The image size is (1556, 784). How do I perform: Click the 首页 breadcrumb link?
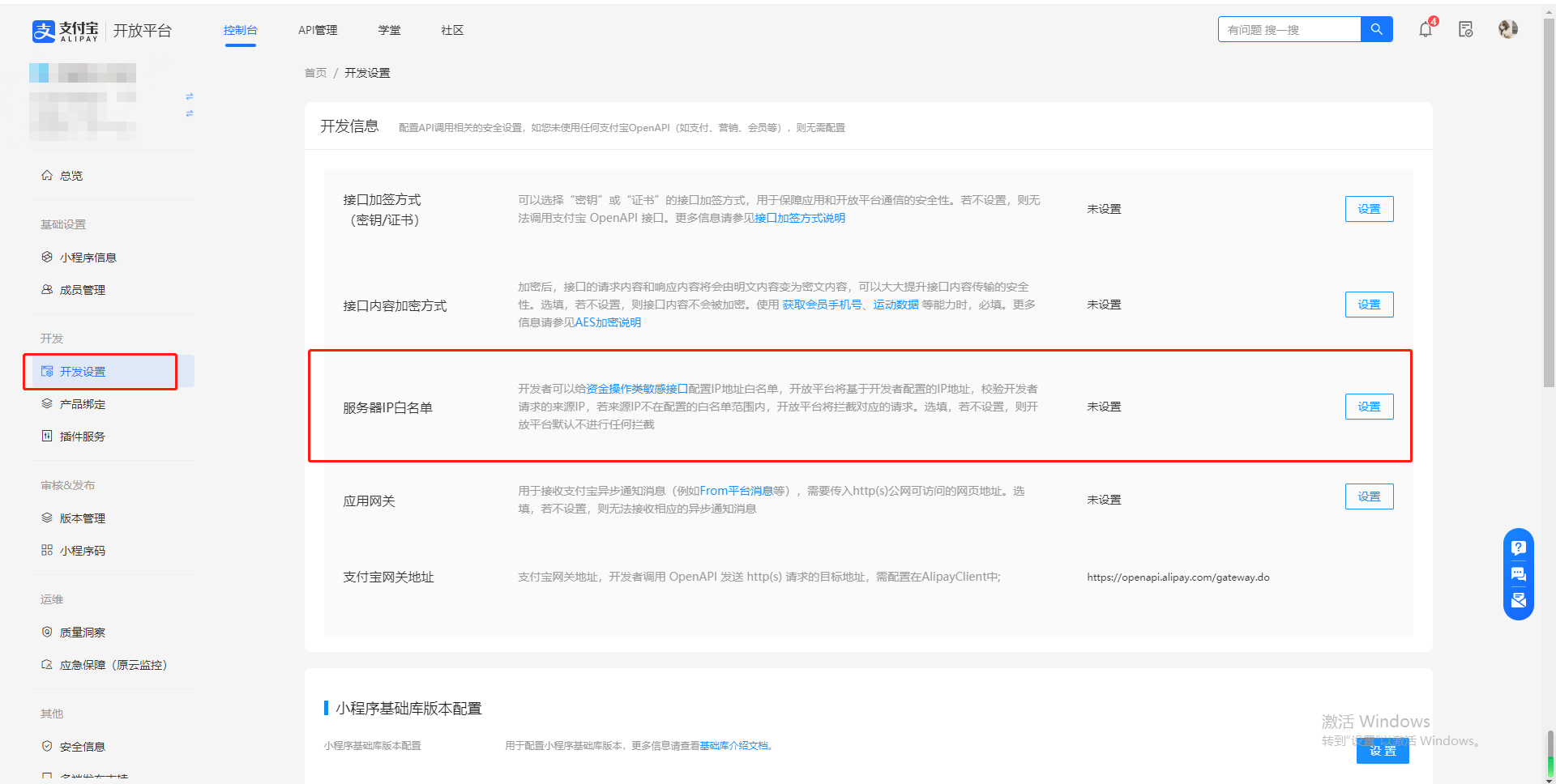tap(315, 73)
